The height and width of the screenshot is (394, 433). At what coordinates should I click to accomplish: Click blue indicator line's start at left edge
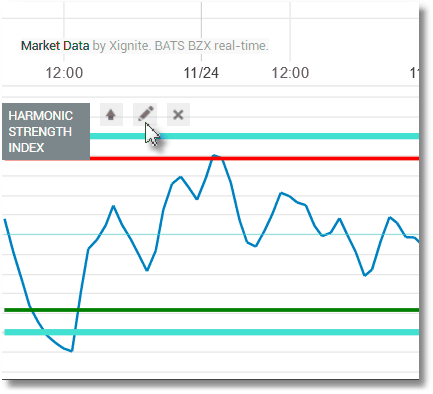point(5,219)
